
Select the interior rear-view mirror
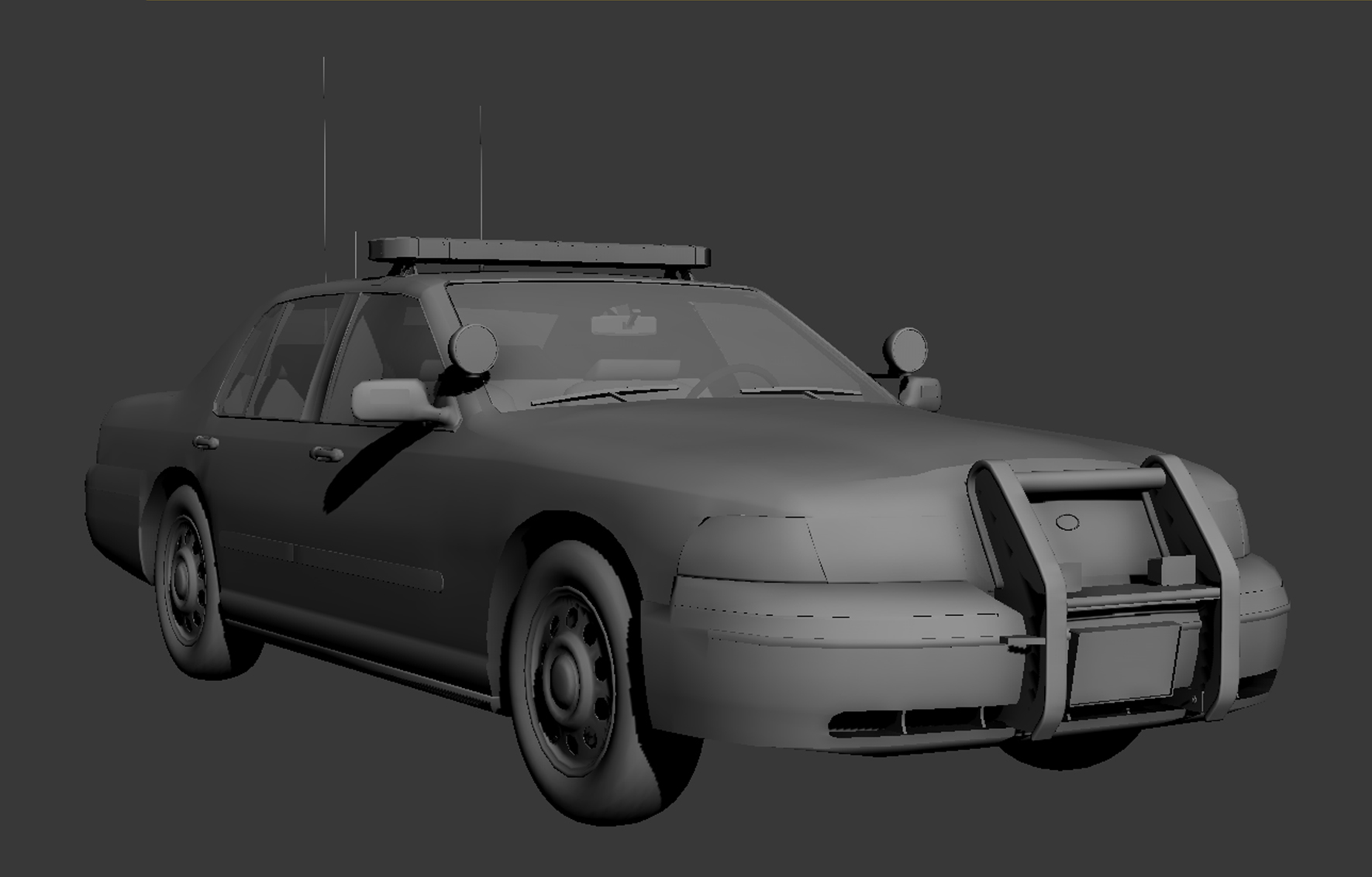623,324
